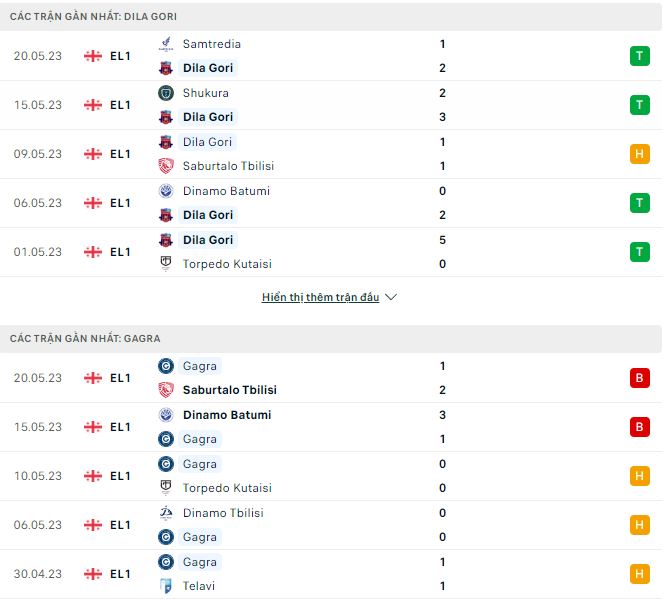Click the Dinamo Batumi logo in 06.05.23 match

(166, 191)
